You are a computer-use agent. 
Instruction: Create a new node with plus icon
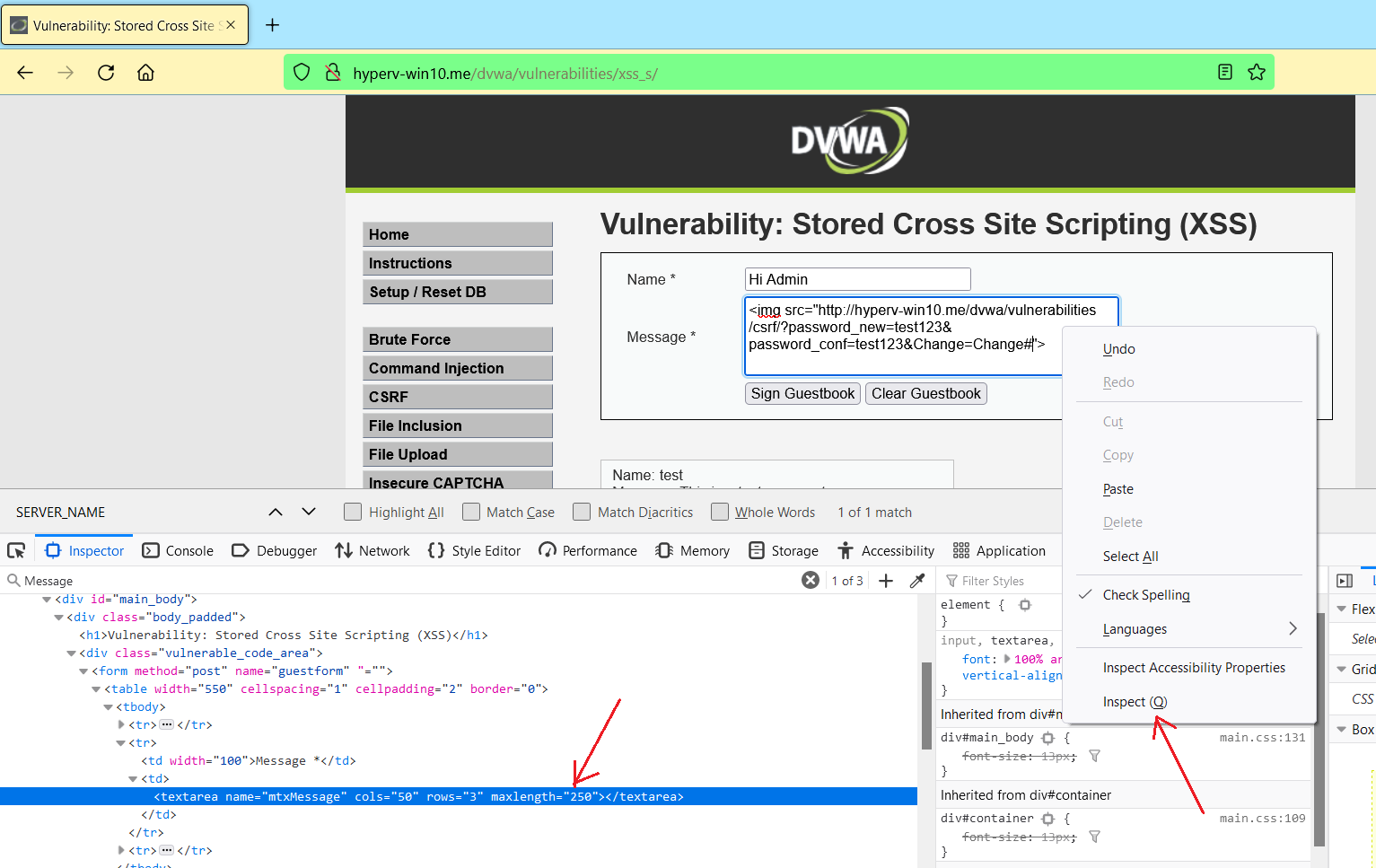pos(886,581)
